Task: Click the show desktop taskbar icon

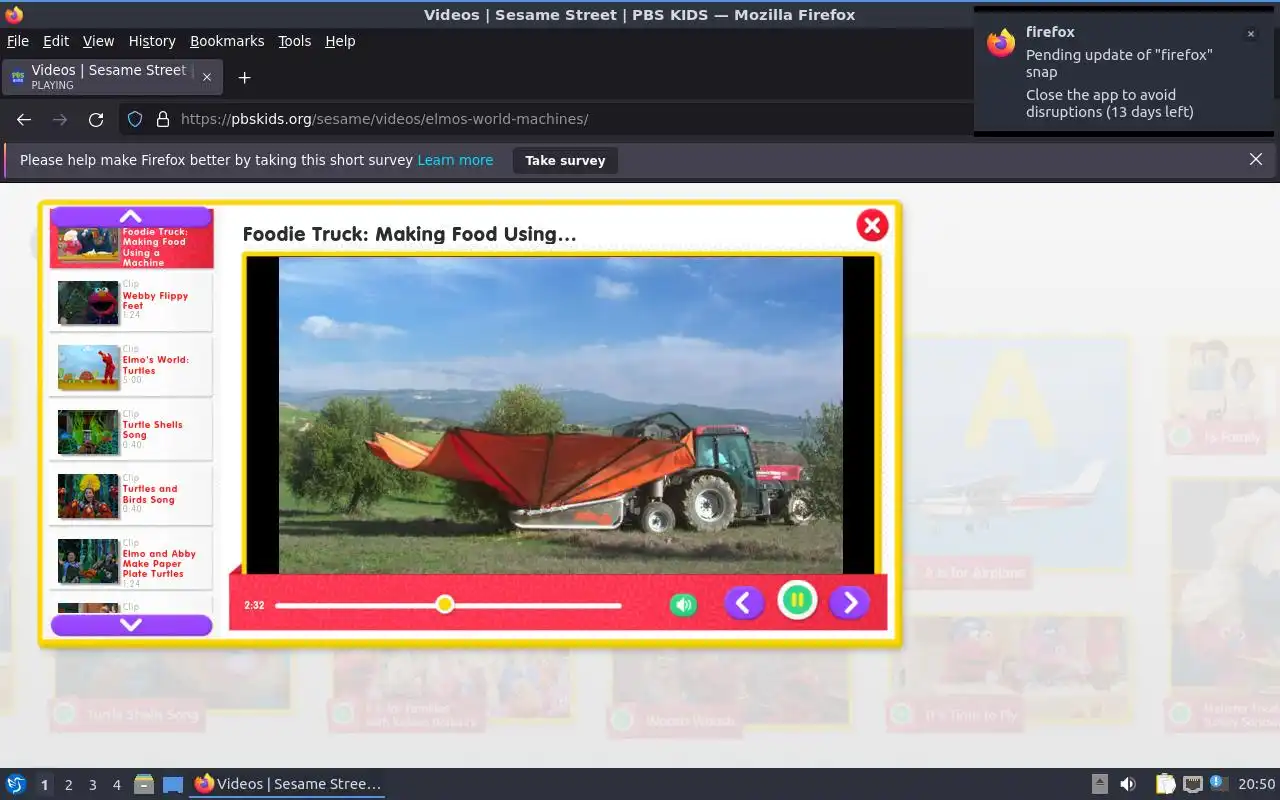Action: [173, 784]
